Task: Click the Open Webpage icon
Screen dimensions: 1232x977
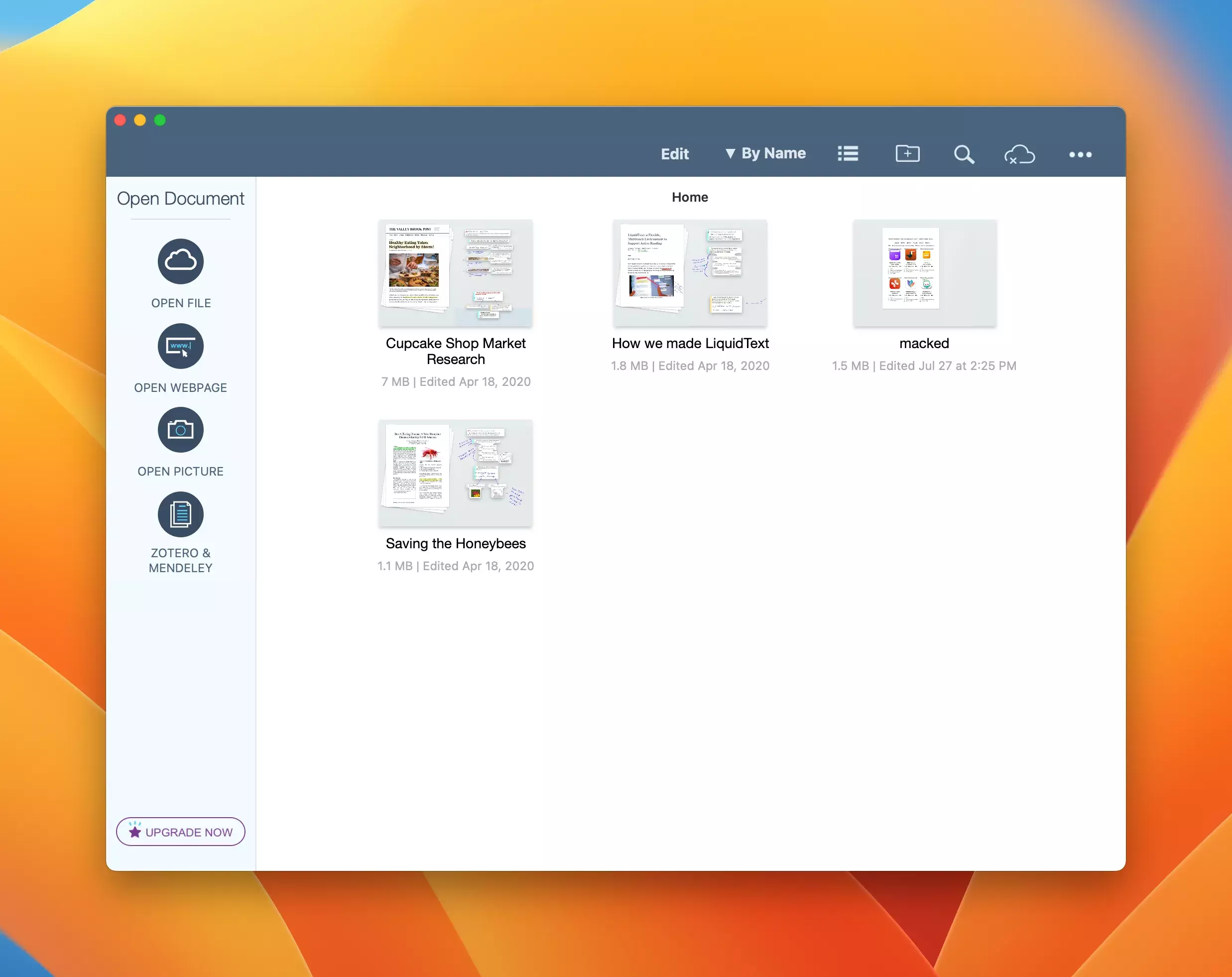Action: tap(181, 346)
